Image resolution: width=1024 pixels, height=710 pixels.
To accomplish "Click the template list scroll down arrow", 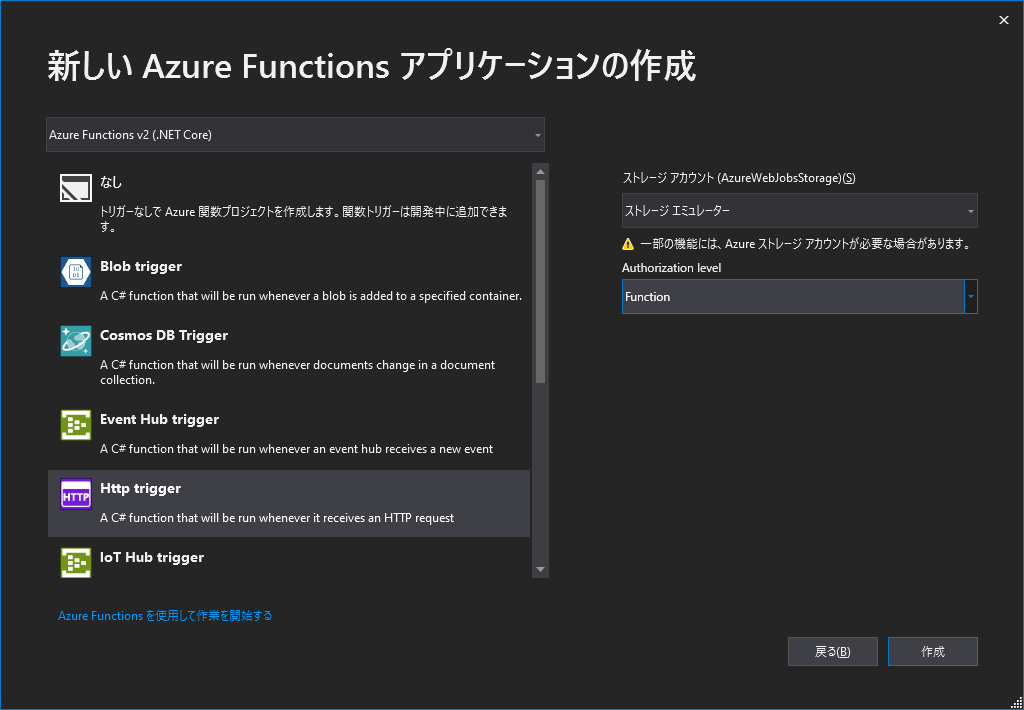I will click(540, 570).
